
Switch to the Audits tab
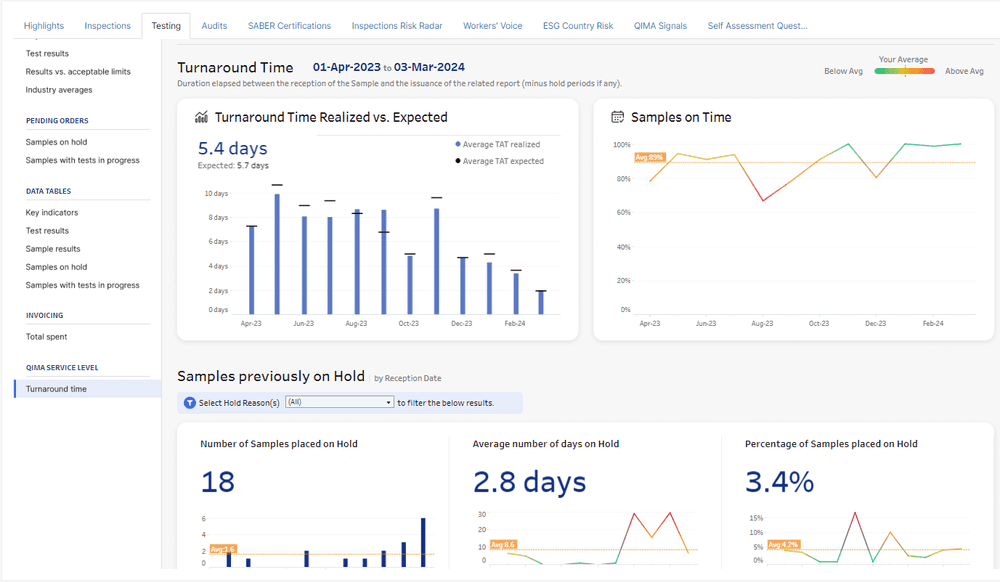214,25
